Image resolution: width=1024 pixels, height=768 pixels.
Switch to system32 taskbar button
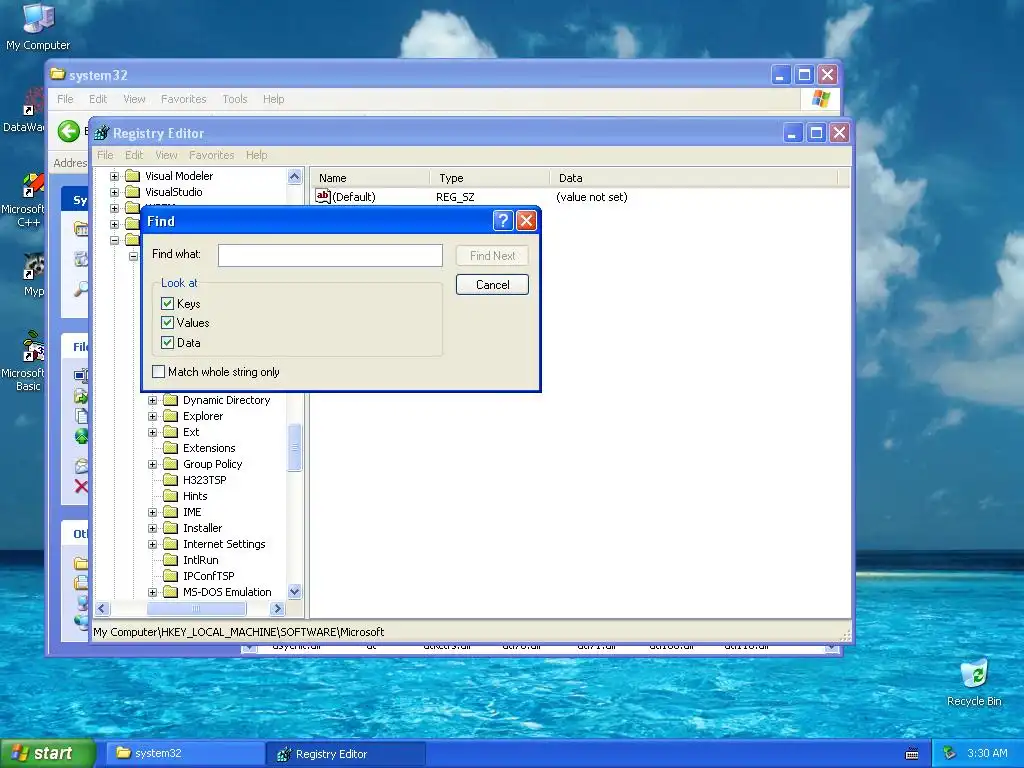tap(185, 753)
